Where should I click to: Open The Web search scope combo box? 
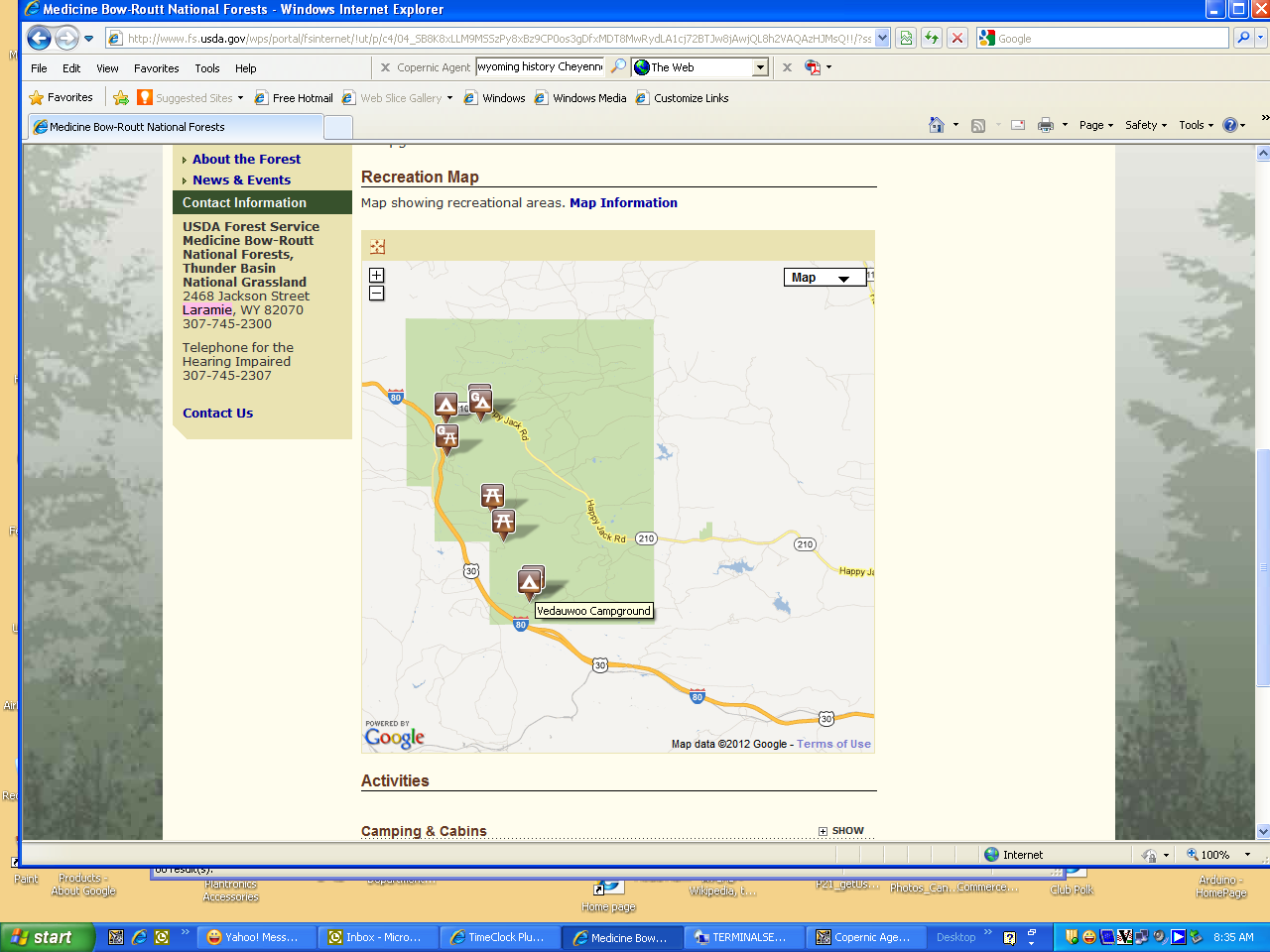coord(700,67)
